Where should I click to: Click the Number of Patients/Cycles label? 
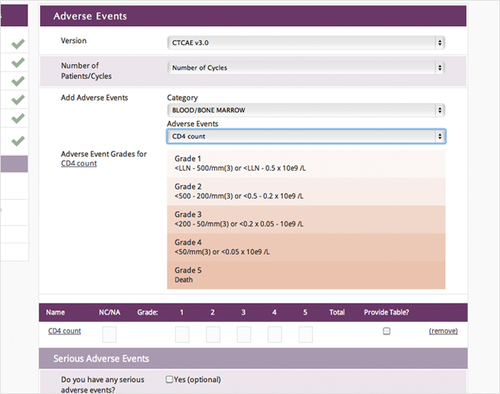86,71
